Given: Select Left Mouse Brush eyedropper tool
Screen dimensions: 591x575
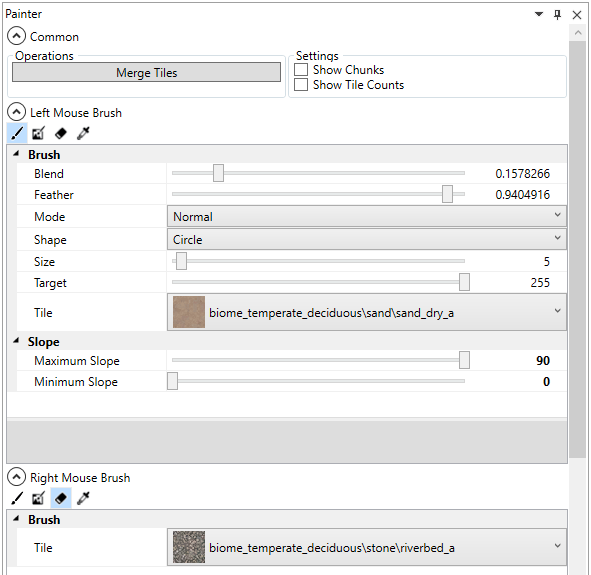Looking at the screenshot, I should (83, 133).
